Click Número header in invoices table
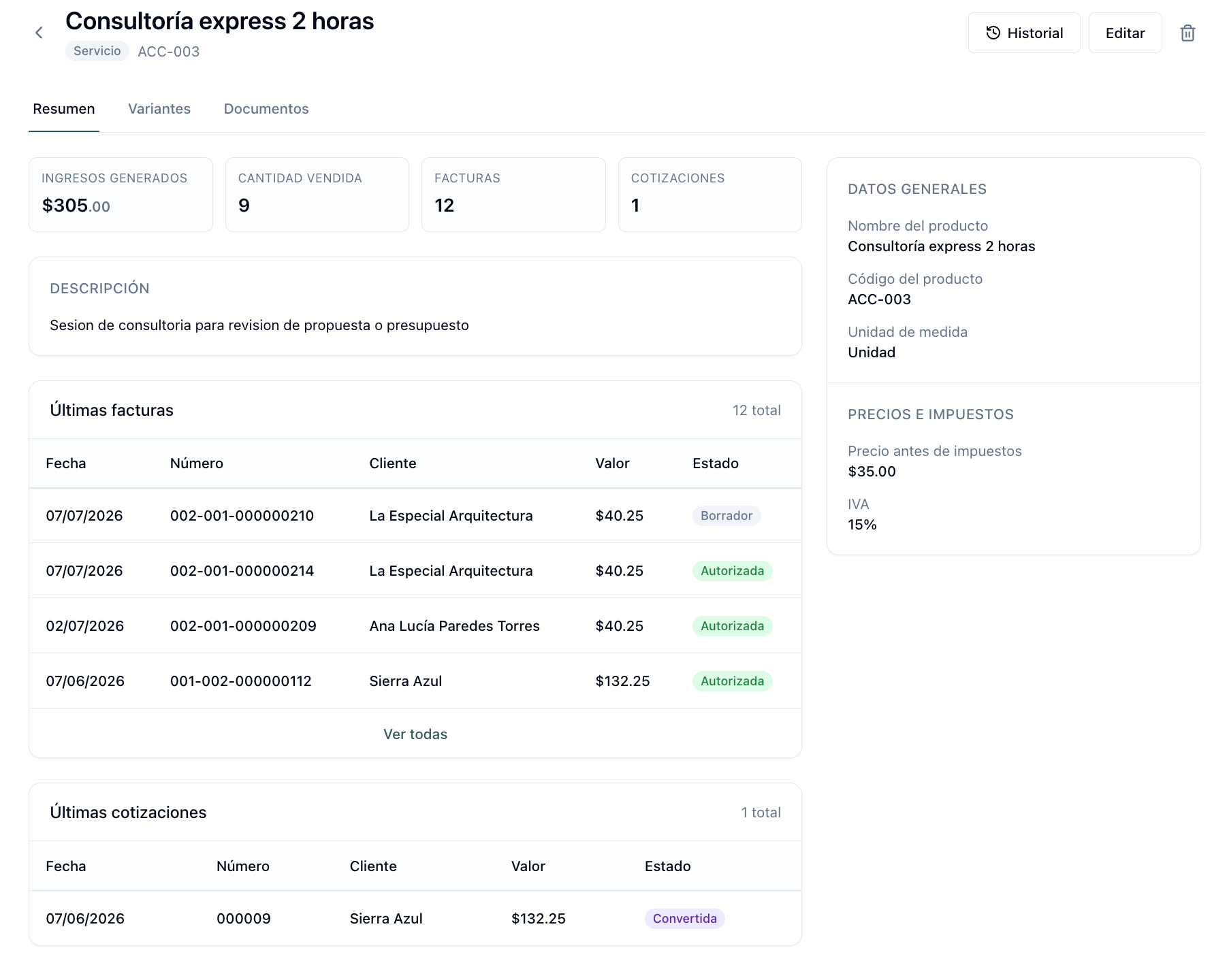 pyautogui.click(x=197, y=463)
